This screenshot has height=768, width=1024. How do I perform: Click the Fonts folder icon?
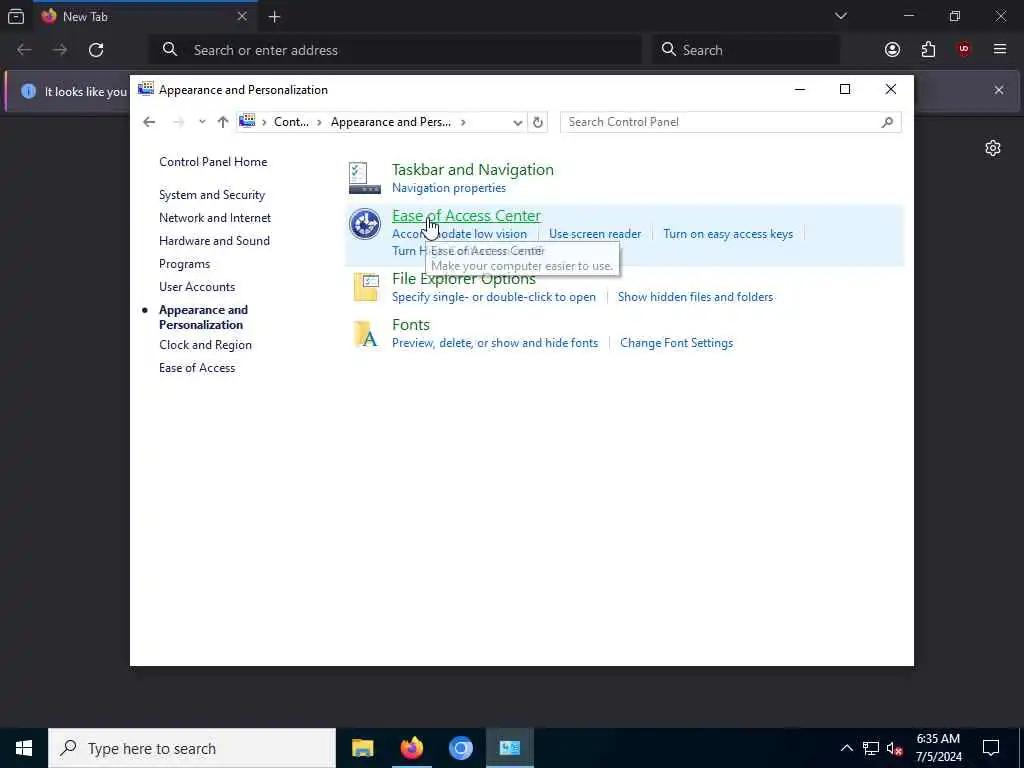366,333
